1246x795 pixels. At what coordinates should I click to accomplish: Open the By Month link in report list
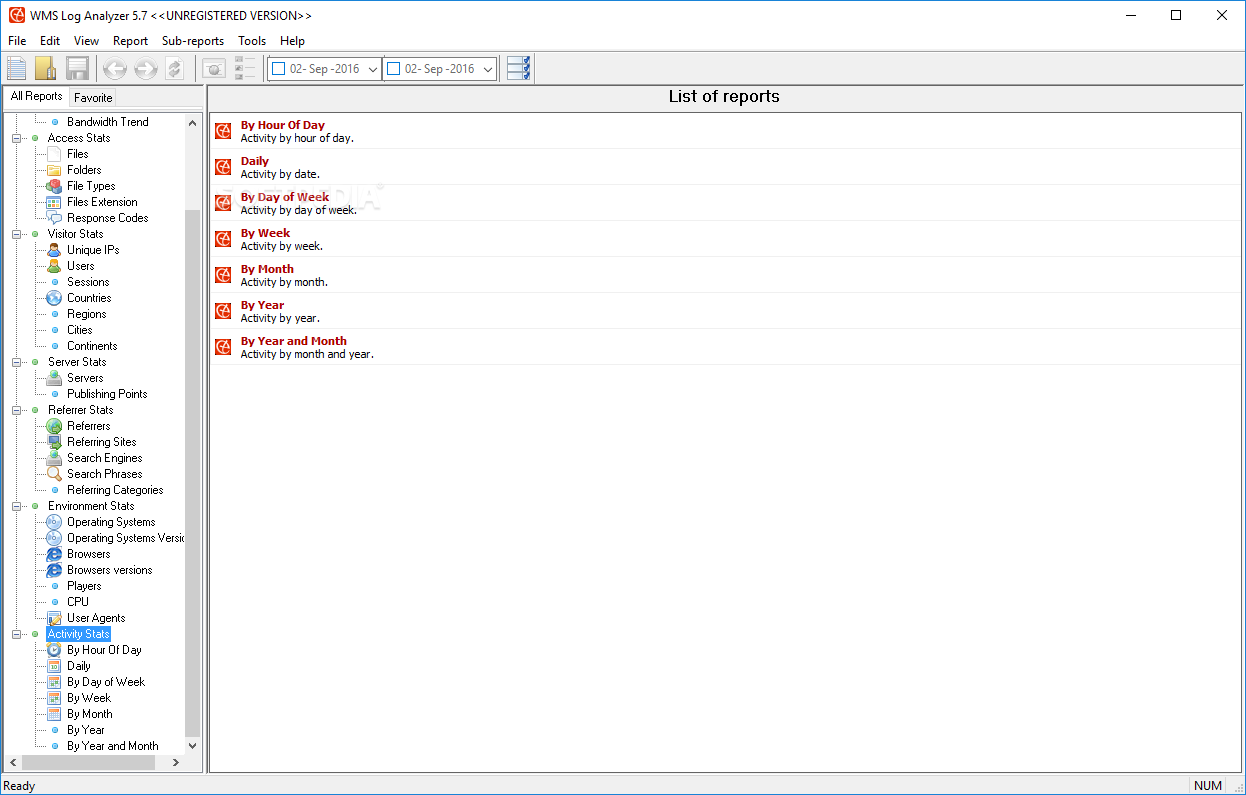pyautogui.click(x=268, y=269)
